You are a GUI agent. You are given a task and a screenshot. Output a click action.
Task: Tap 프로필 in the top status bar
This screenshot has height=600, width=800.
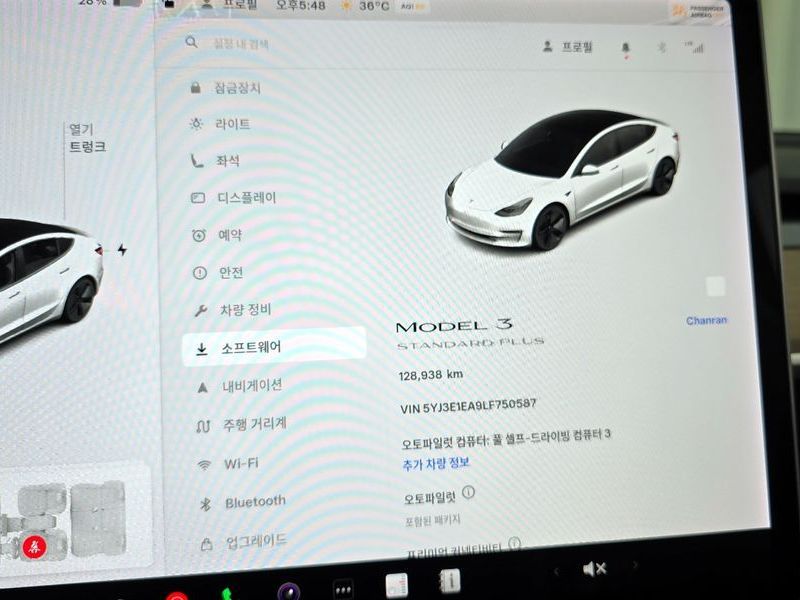pos(231,5)
